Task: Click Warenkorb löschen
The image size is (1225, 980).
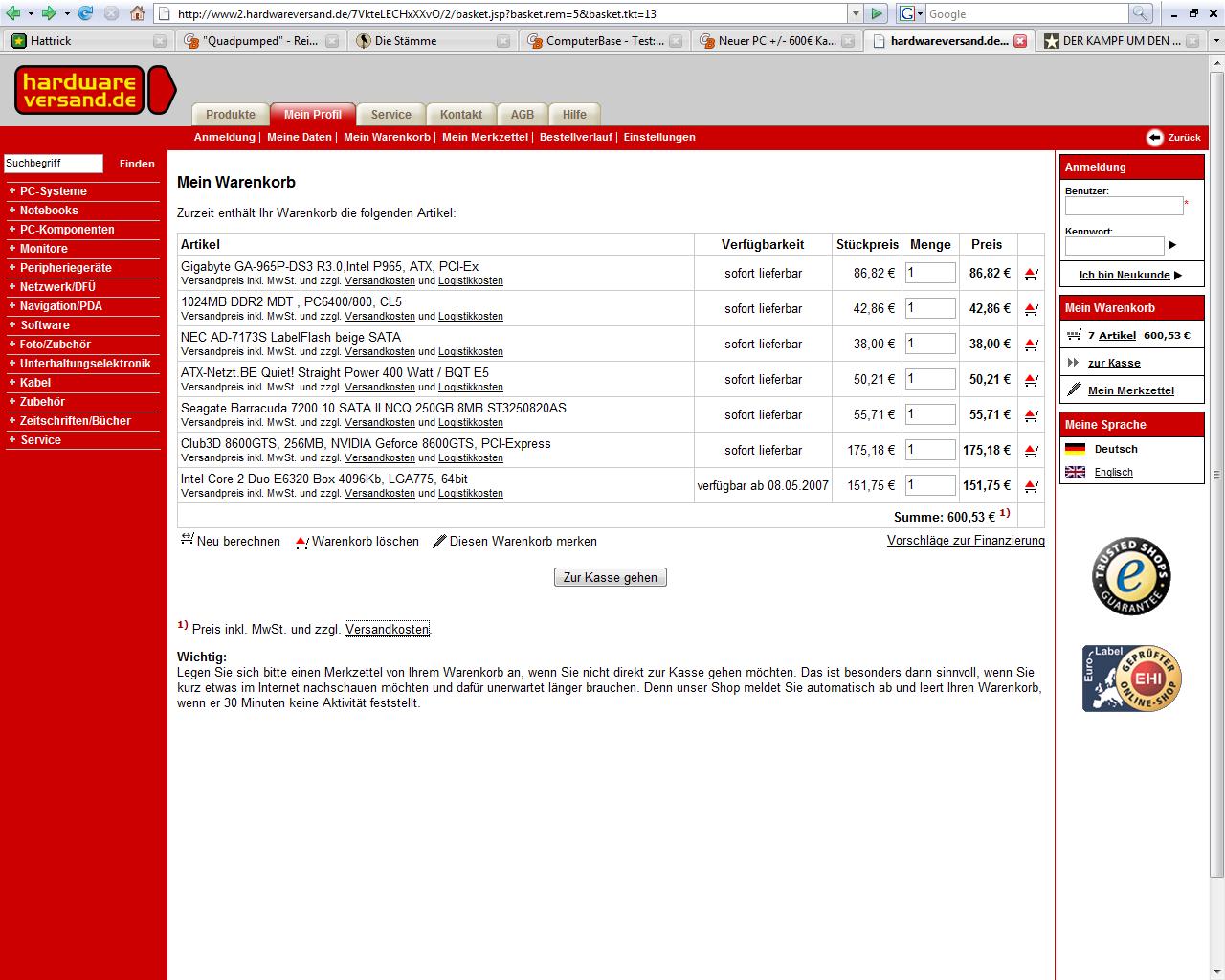Action: click(x=357, y=541)
